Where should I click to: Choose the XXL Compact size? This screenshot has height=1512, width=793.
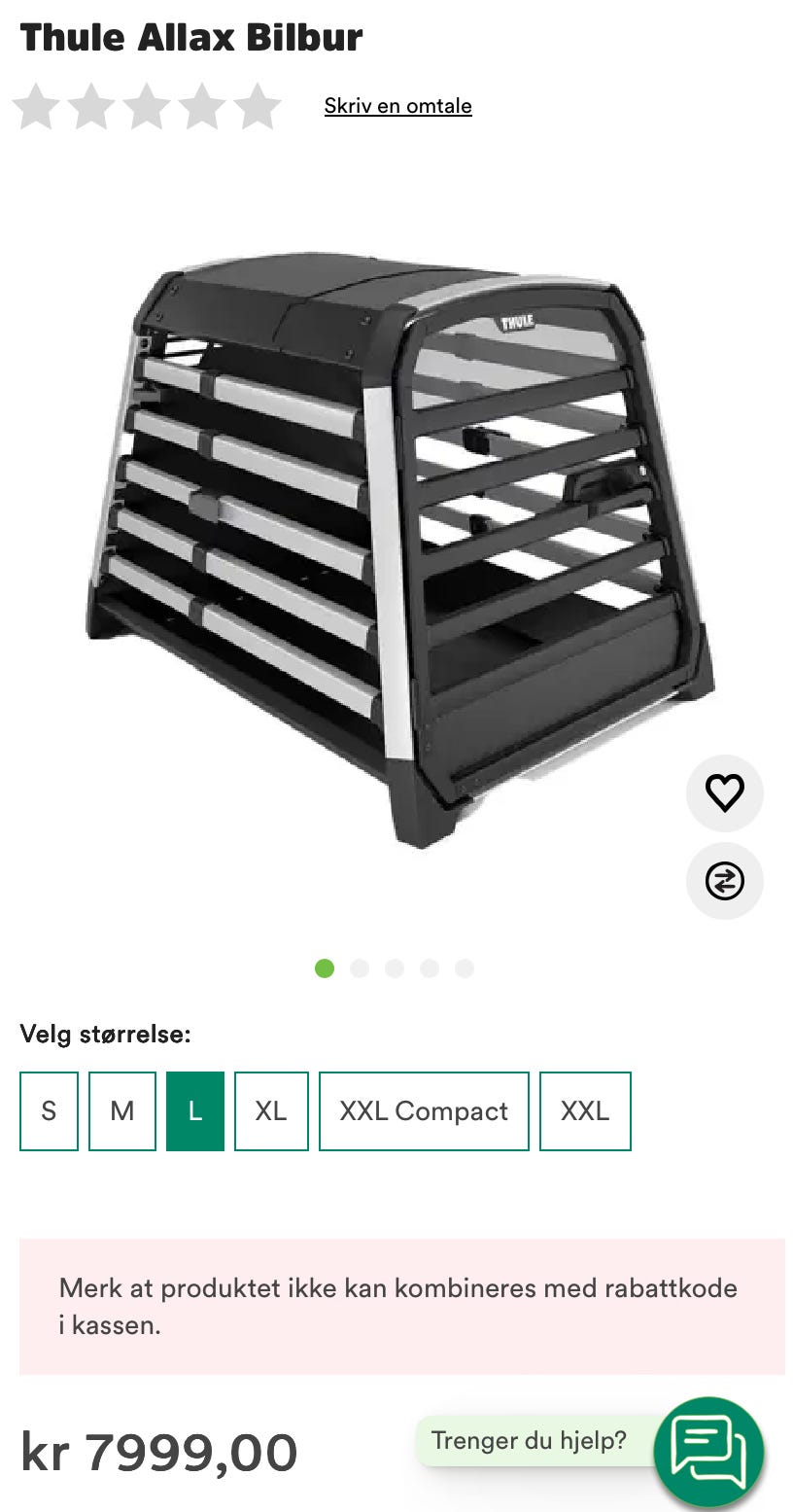click(x=424, y=1111)
